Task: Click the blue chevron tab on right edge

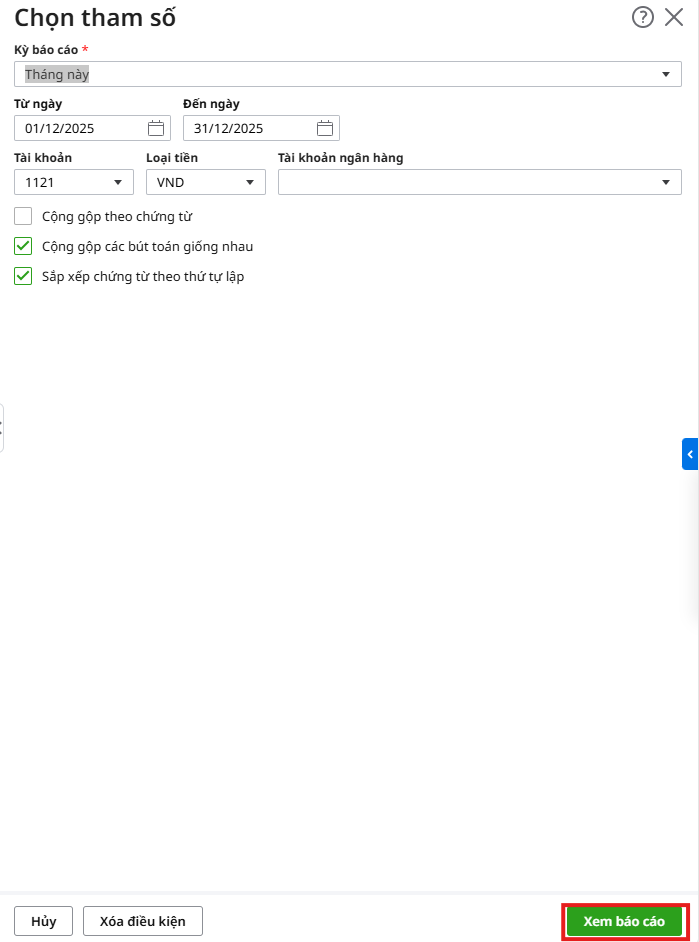Action: [690, 454]
